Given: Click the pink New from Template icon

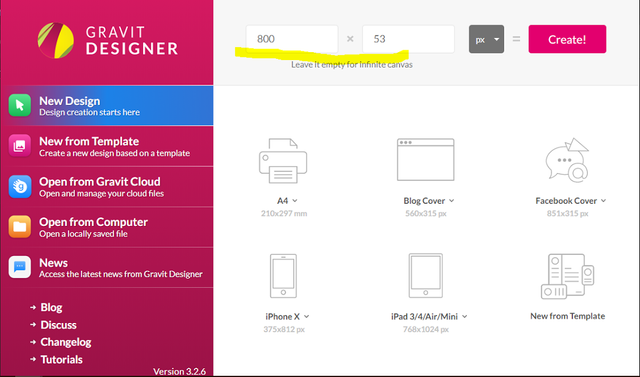Looking at the screenshot, I should (x=20, y=146).
